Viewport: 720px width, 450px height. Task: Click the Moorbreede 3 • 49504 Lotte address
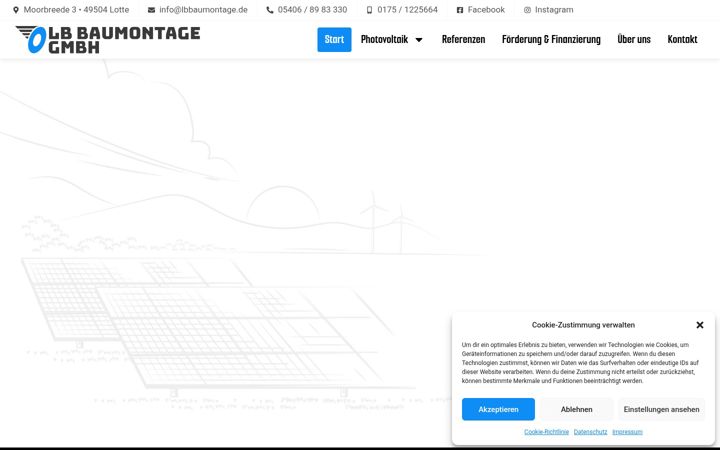click(x=76, y=10)
